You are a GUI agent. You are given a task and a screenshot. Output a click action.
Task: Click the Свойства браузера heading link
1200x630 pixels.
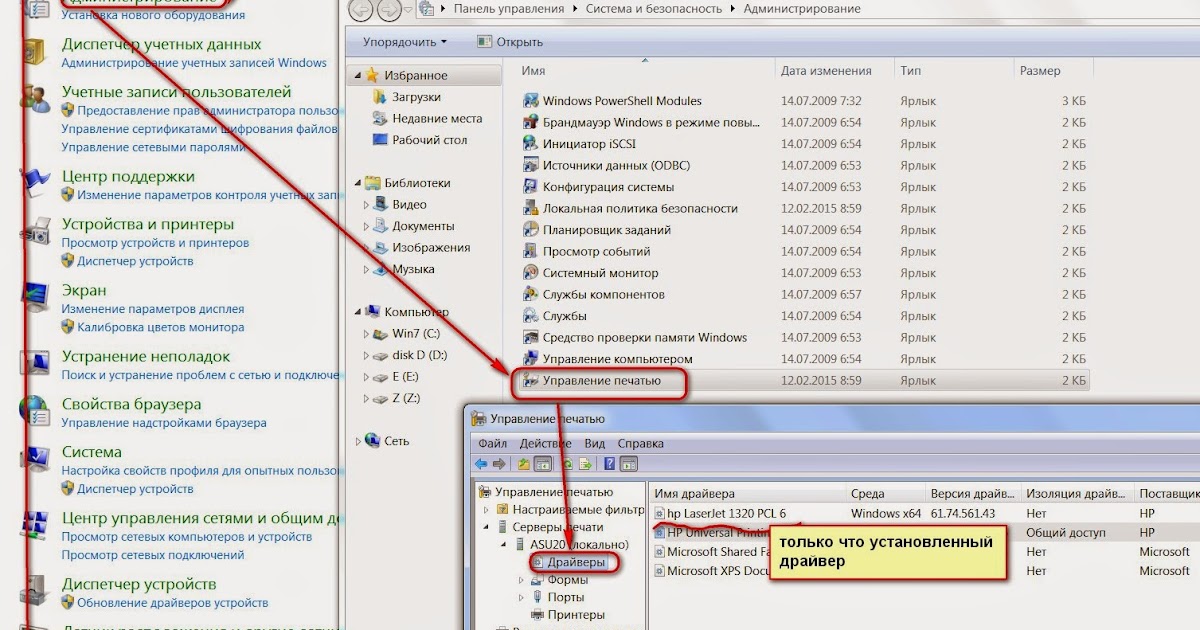point(131,405)
